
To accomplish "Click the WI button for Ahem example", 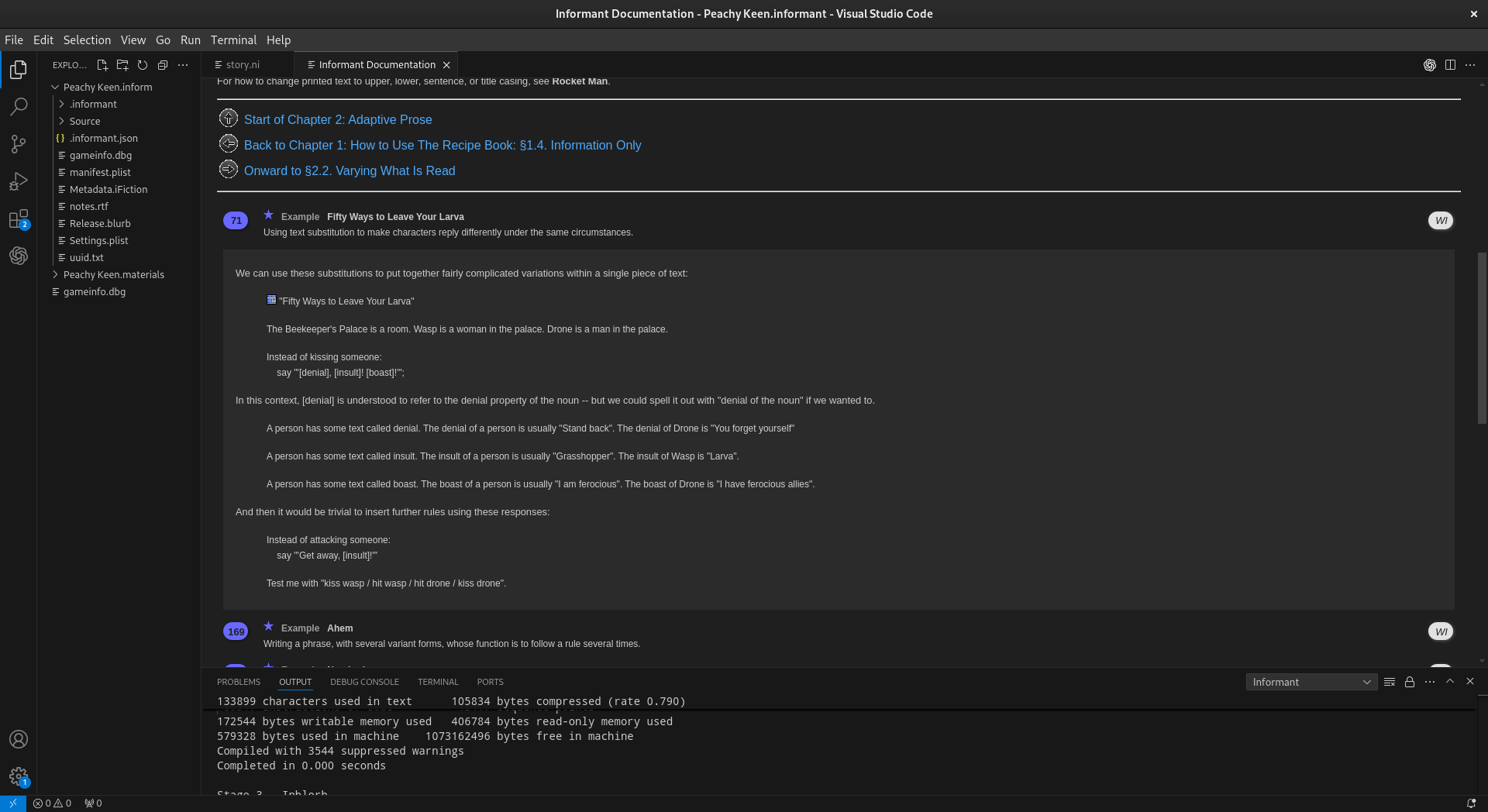I will point(1441,632).
